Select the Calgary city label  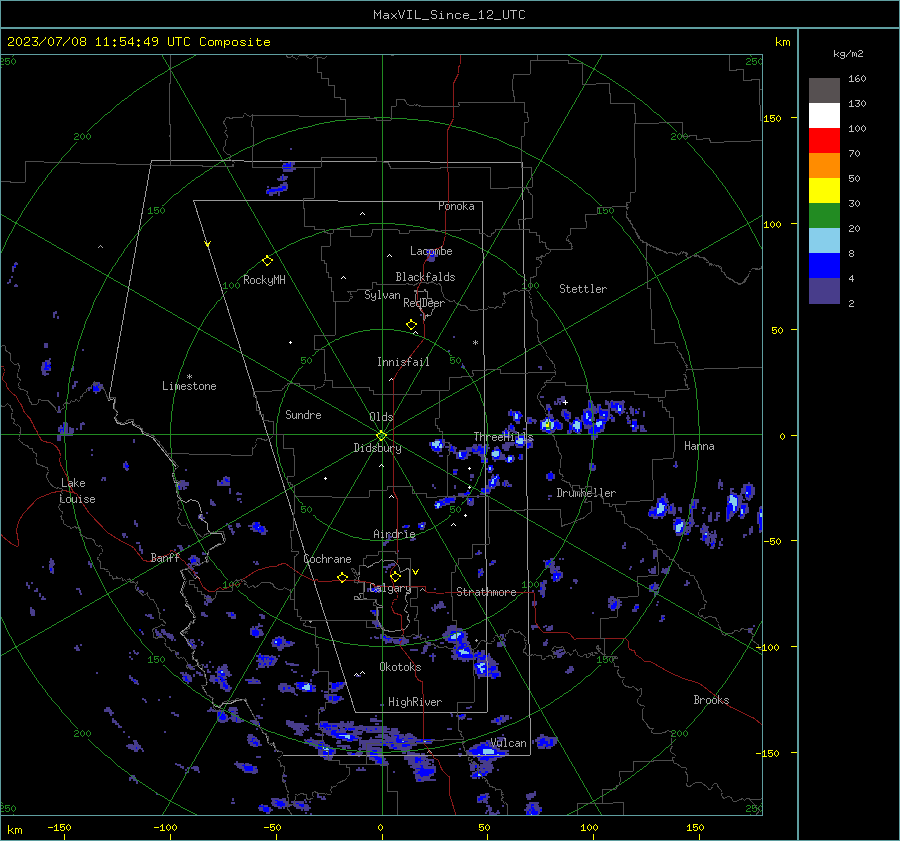[390, 588]
